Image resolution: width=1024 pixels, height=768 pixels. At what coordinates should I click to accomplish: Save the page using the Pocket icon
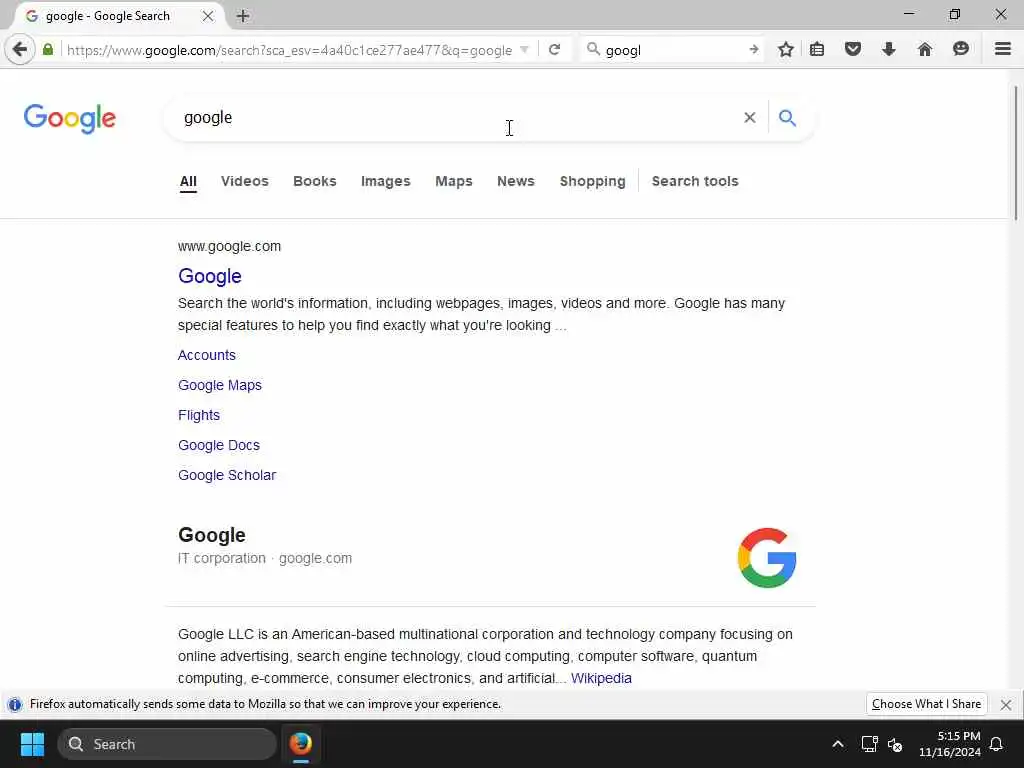(853, 50)
